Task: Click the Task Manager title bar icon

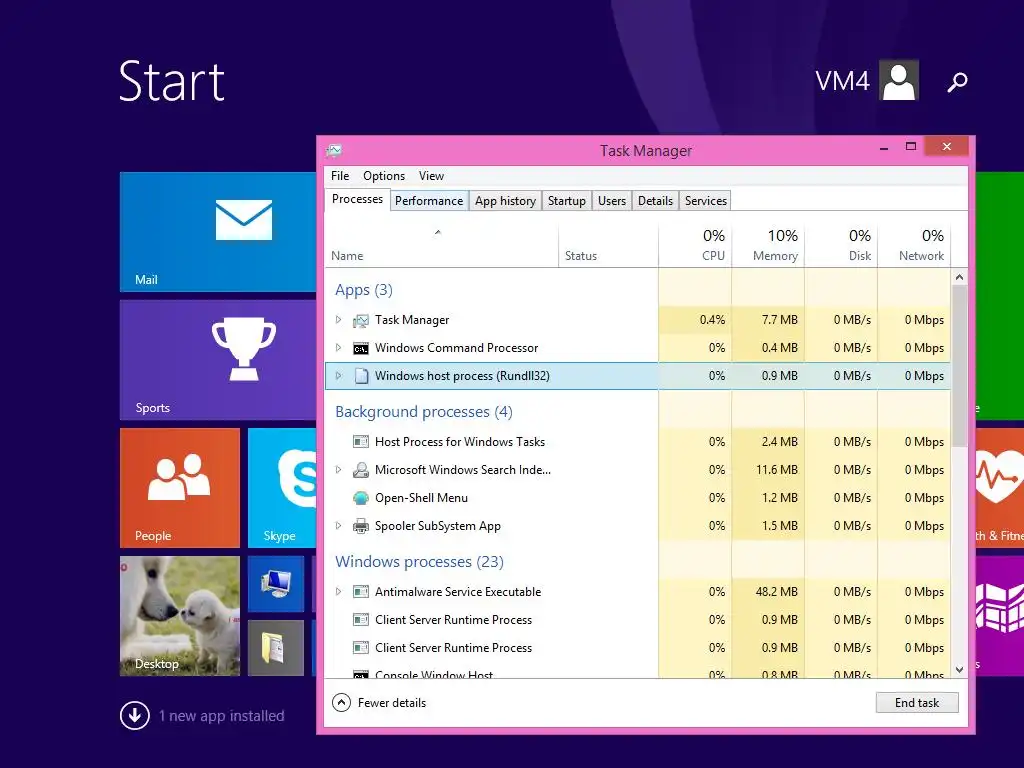Action: pos(334,151)
